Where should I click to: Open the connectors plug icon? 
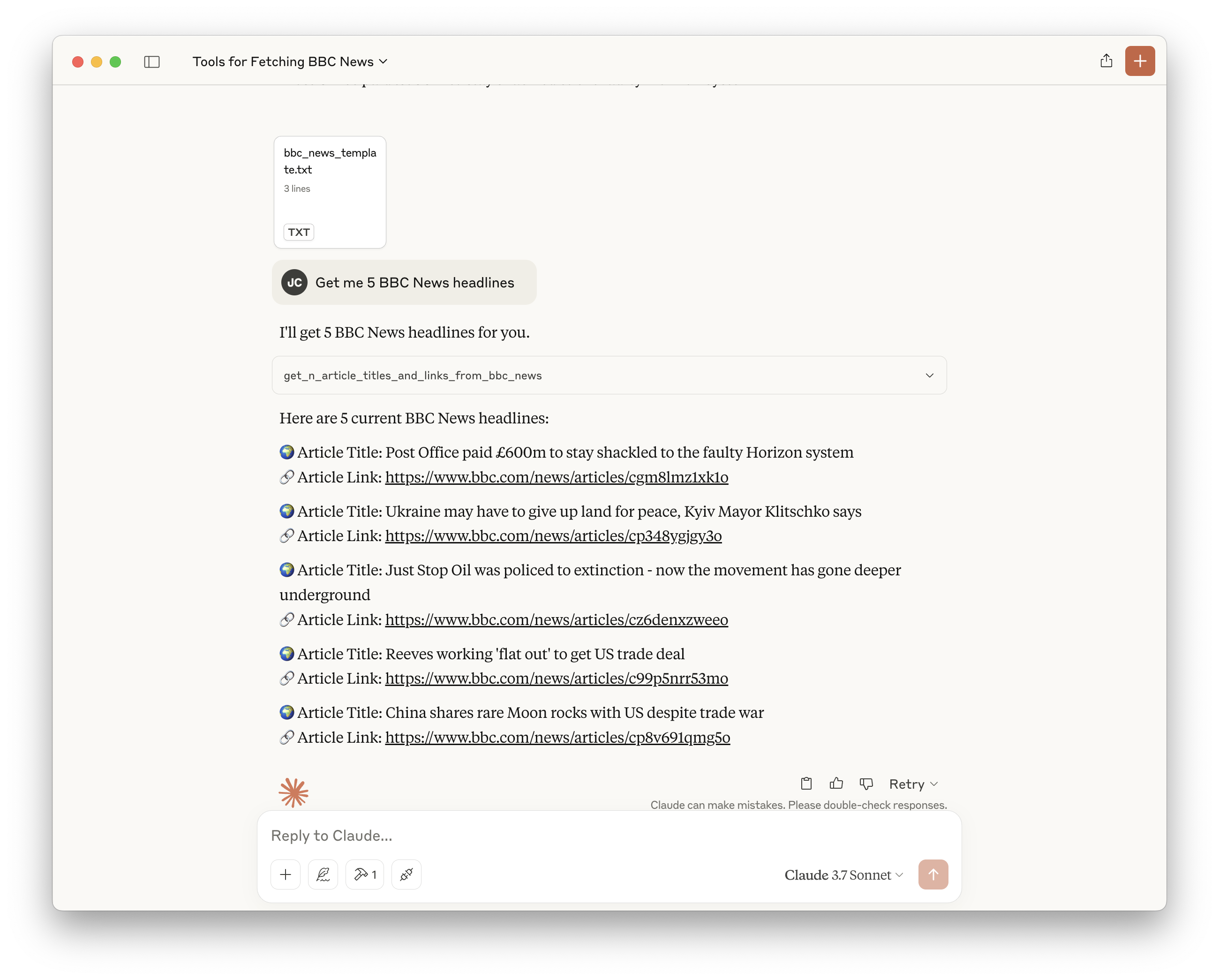406,874
